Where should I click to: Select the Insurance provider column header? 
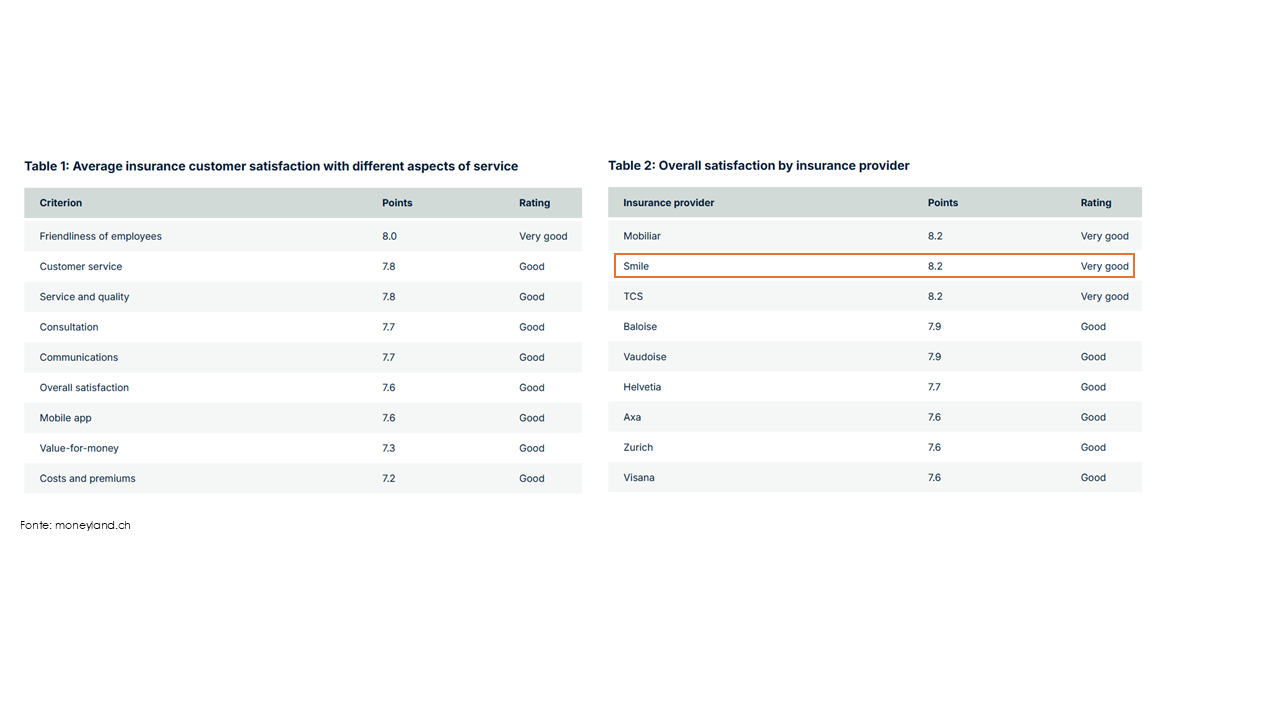click(x=668, y=203)
